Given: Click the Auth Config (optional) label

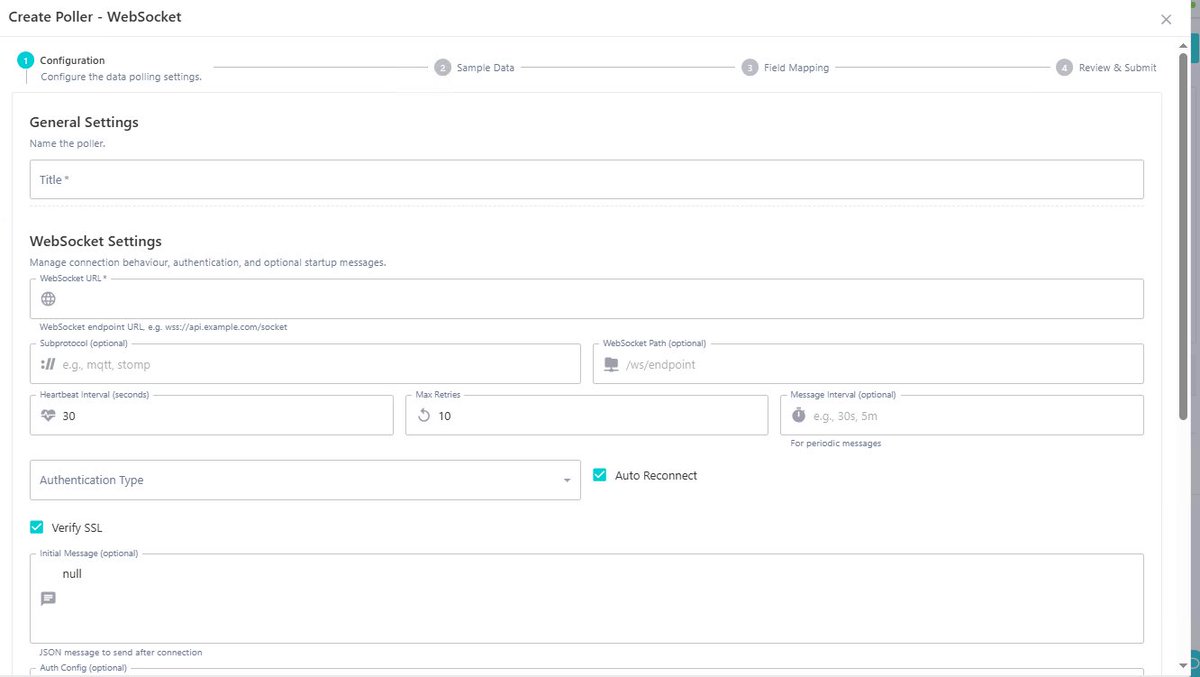Looking at the screenshot, I should tap(83, 667).
